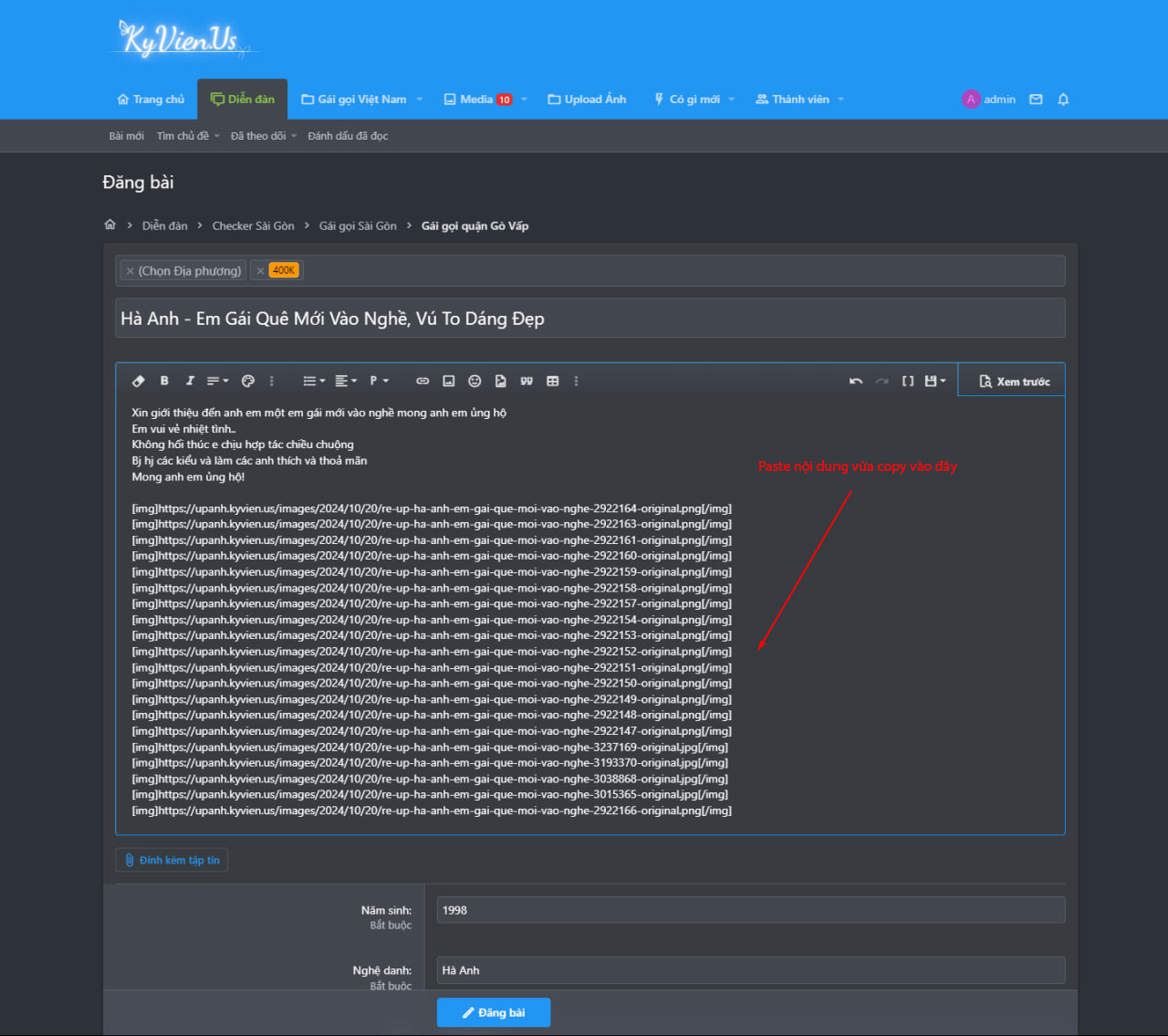Open Có gì mới tab
This screenshot has width=1168, height=1036.
[x=687, y=99]
